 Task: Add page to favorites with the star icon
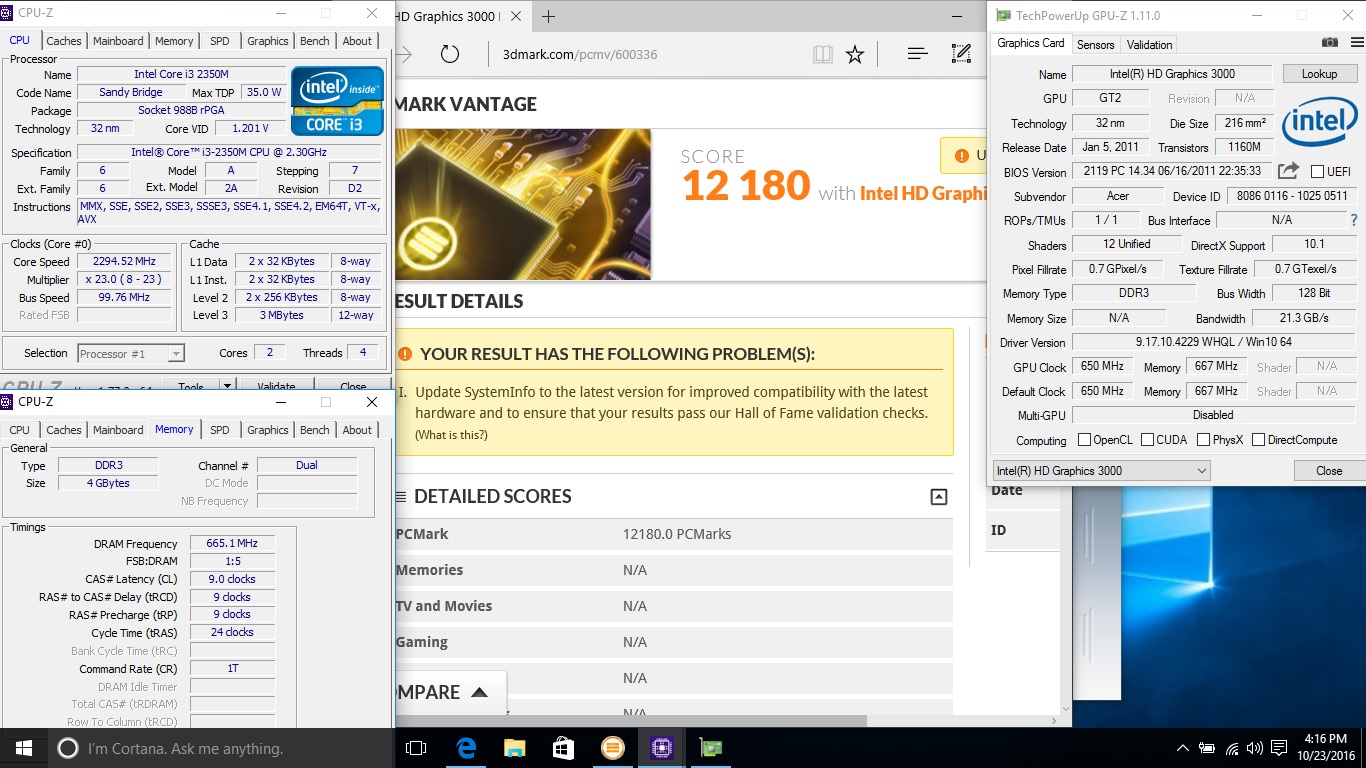[x=855, y=54]
